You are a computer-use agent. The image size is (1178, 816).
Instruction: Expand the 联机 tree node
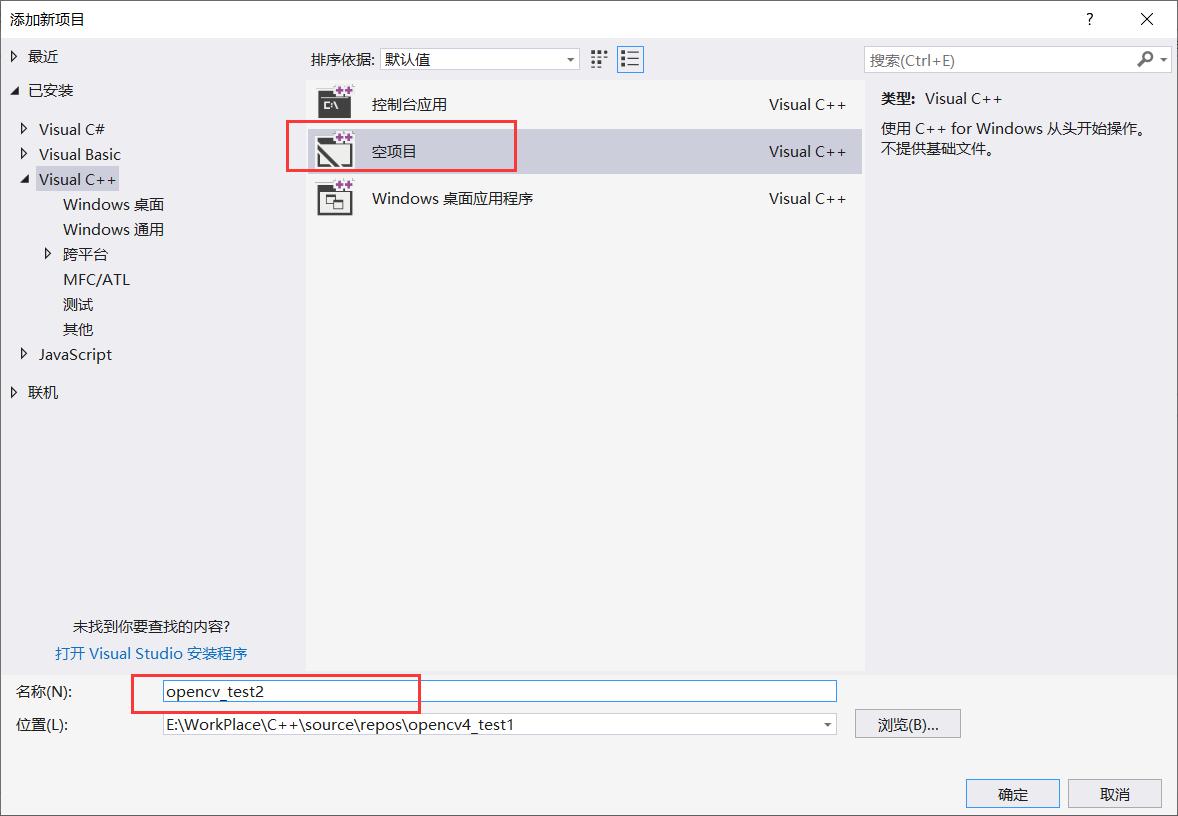(x=14, y=392)
